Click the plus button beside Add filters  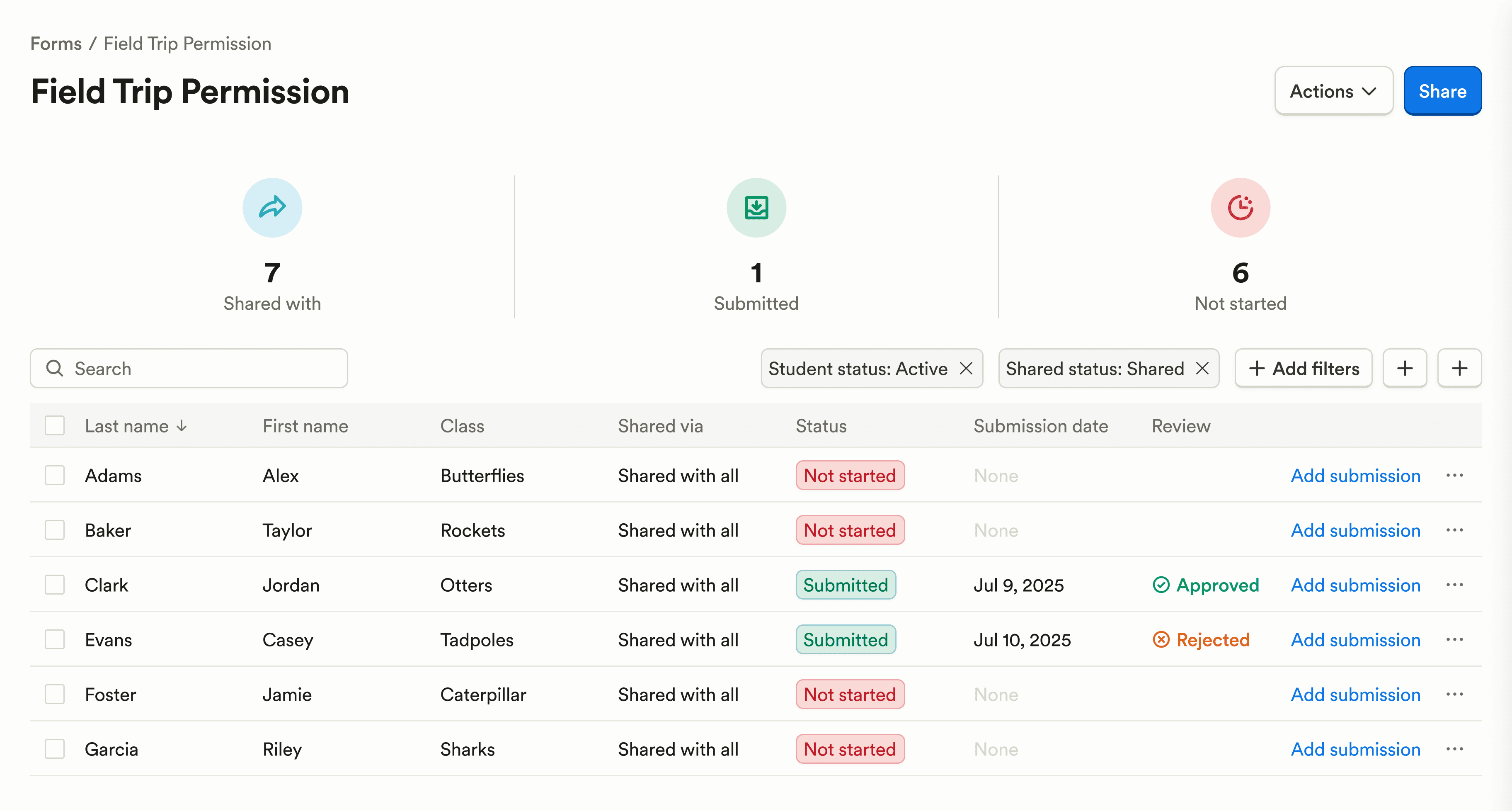(x=1405, y=368)
